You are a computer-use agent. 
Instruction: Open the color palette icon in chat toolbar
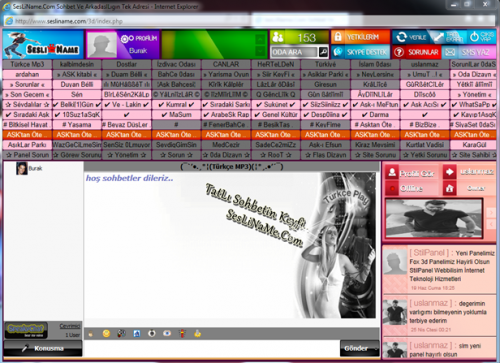coord(121,333)
